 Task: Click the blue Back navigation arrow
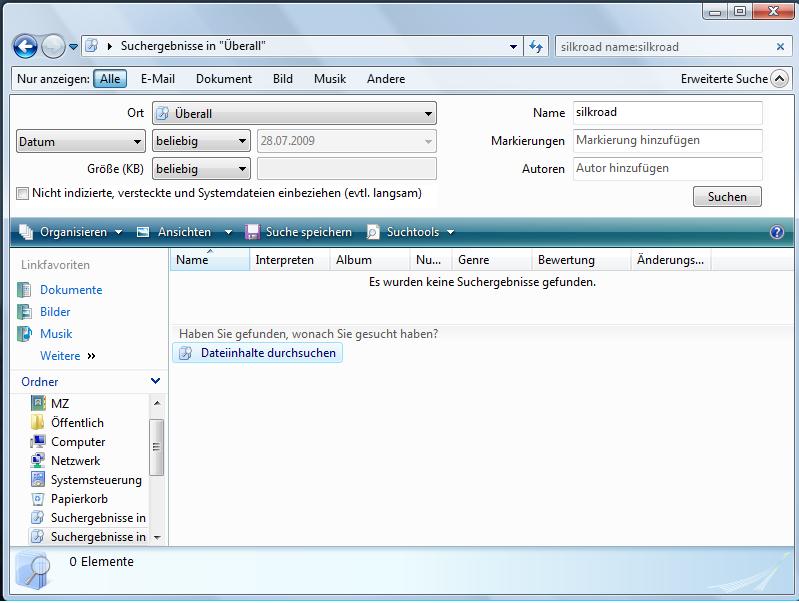(25, 46)
